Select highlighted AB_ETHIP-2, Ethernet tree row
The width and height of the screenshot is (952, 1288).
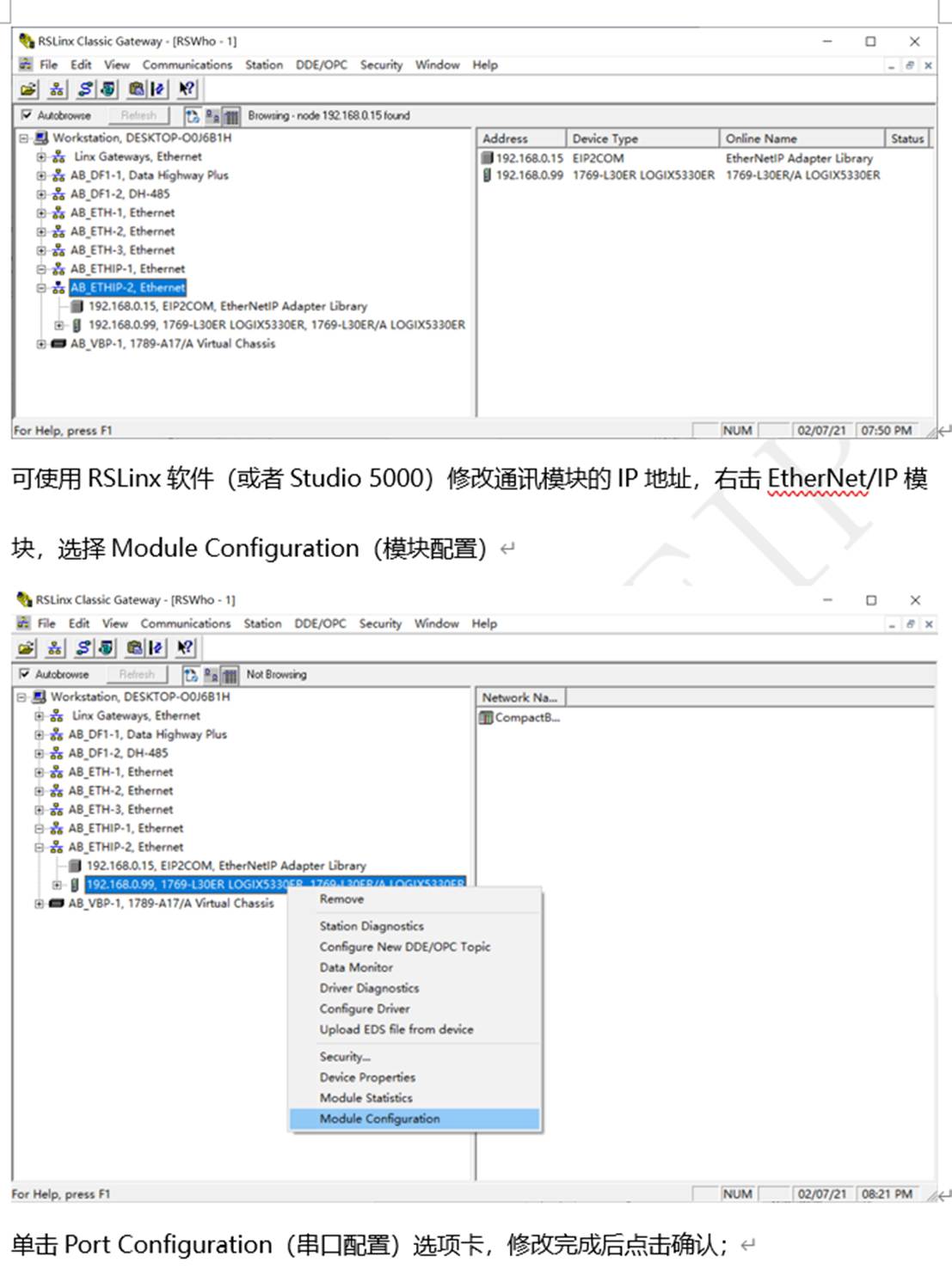[x=127, y=288]
